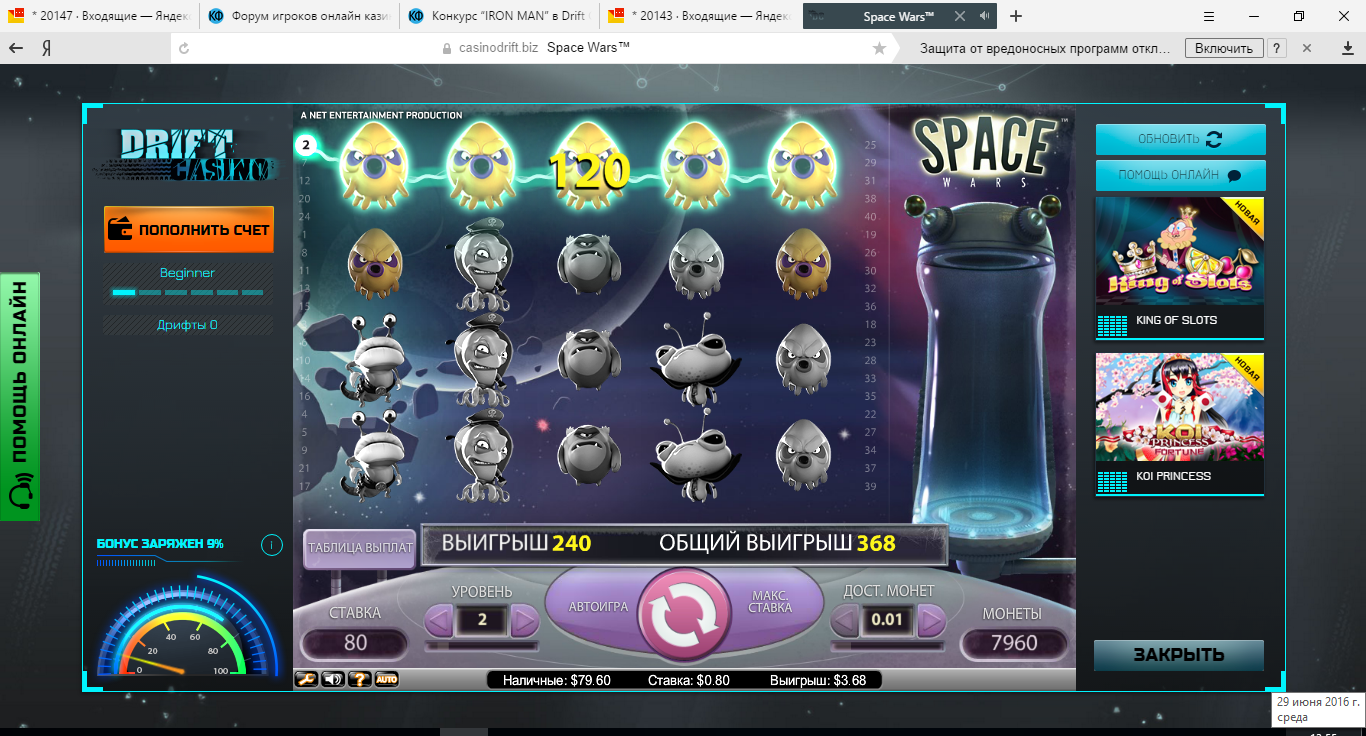The height and width of the screenshot is (736, 1366).
Task: Click ПОПОЛНИТЬ СЧЕТ deposit button
Action: click(189, 229)
